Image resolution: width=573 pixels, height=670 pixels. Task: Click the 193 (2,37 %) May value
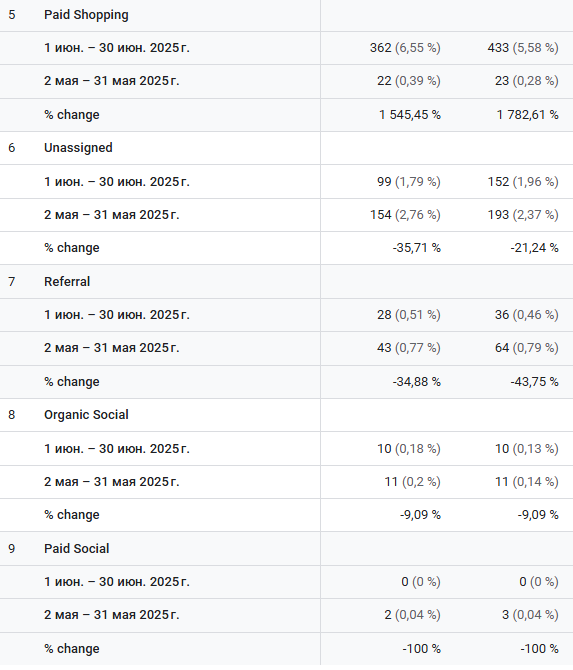523,215
